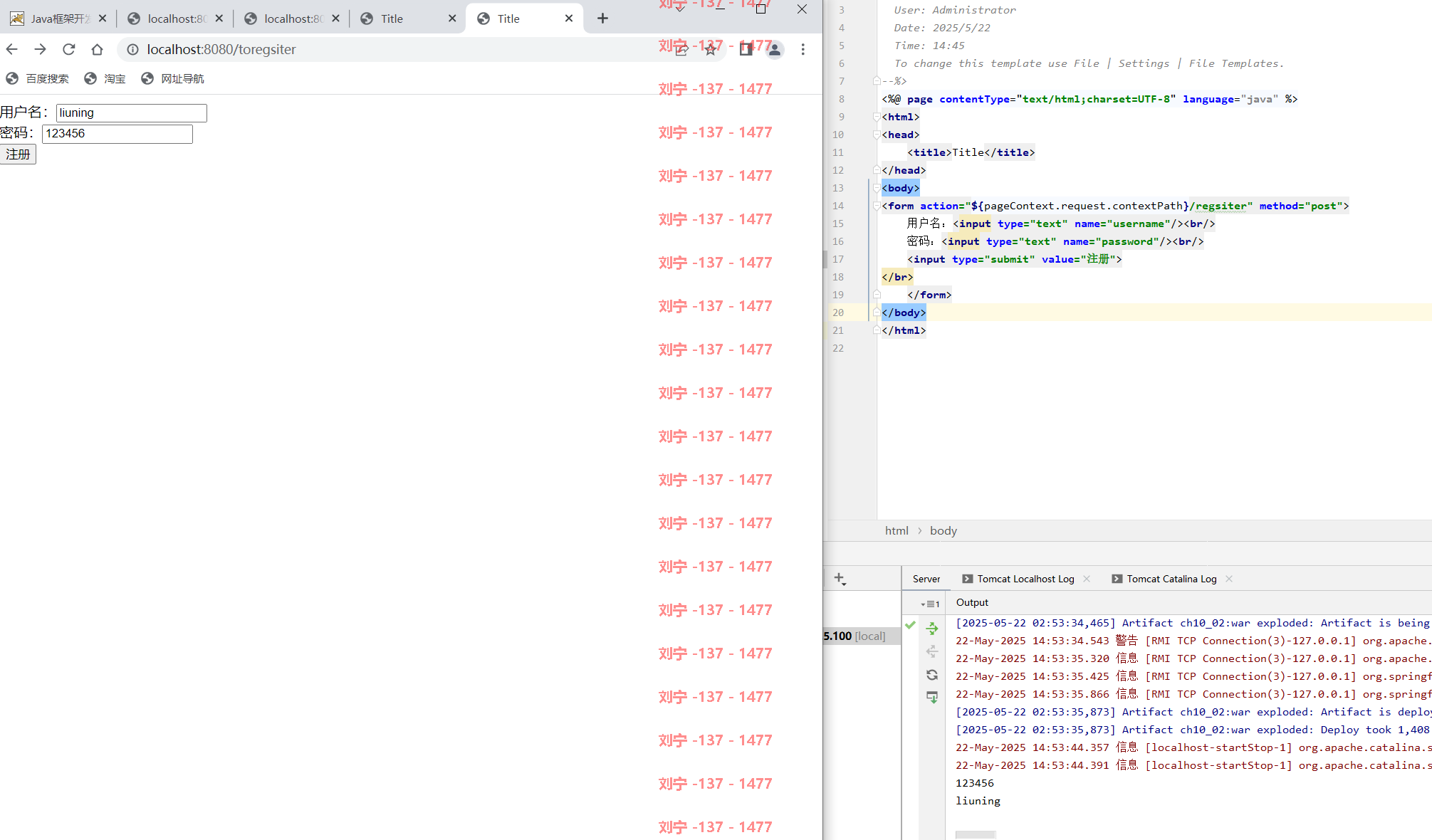Image resolution: width=1432 pixels, height=840 pixels.
Task: Fold the comment block end marker
Action: (877, 81)
